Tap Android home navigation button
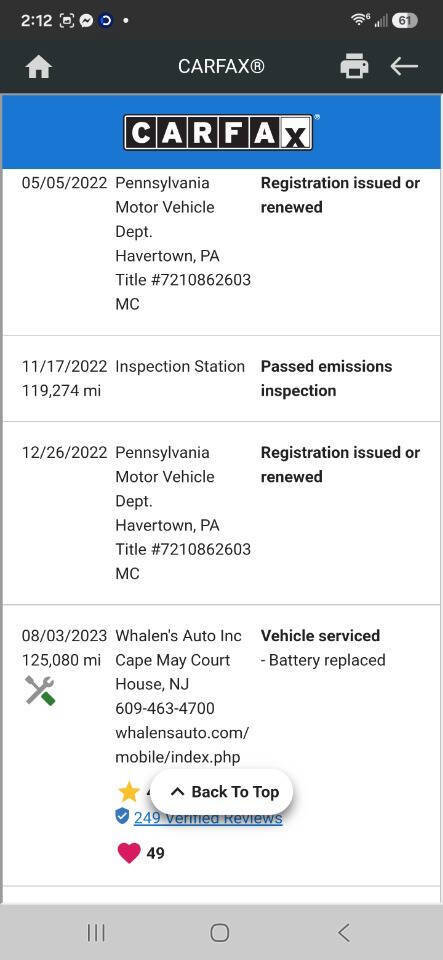This screenshot has width=443, height=960. click(220, 932)
